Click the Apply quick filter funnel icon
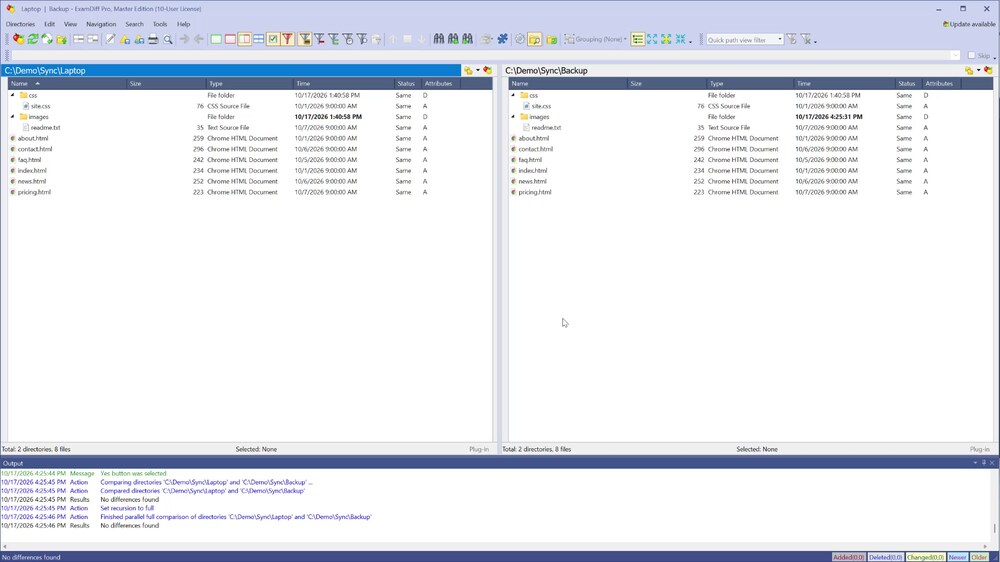 pos(791,40)
